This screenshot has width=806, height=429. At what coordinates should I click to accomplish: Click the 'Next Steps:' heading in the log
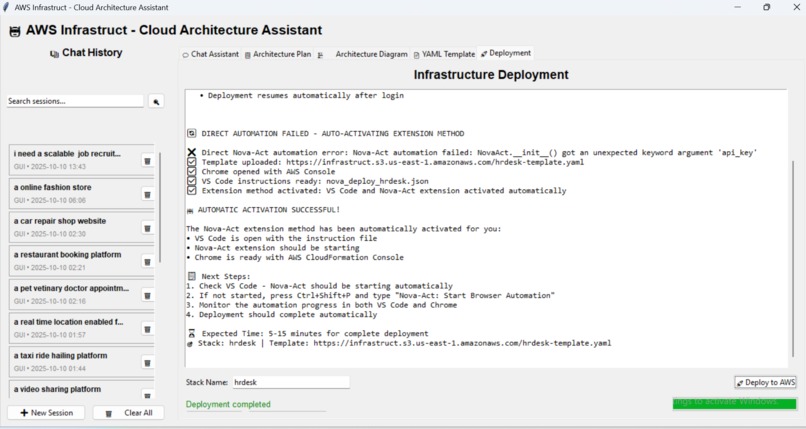[x=219, y=276]
